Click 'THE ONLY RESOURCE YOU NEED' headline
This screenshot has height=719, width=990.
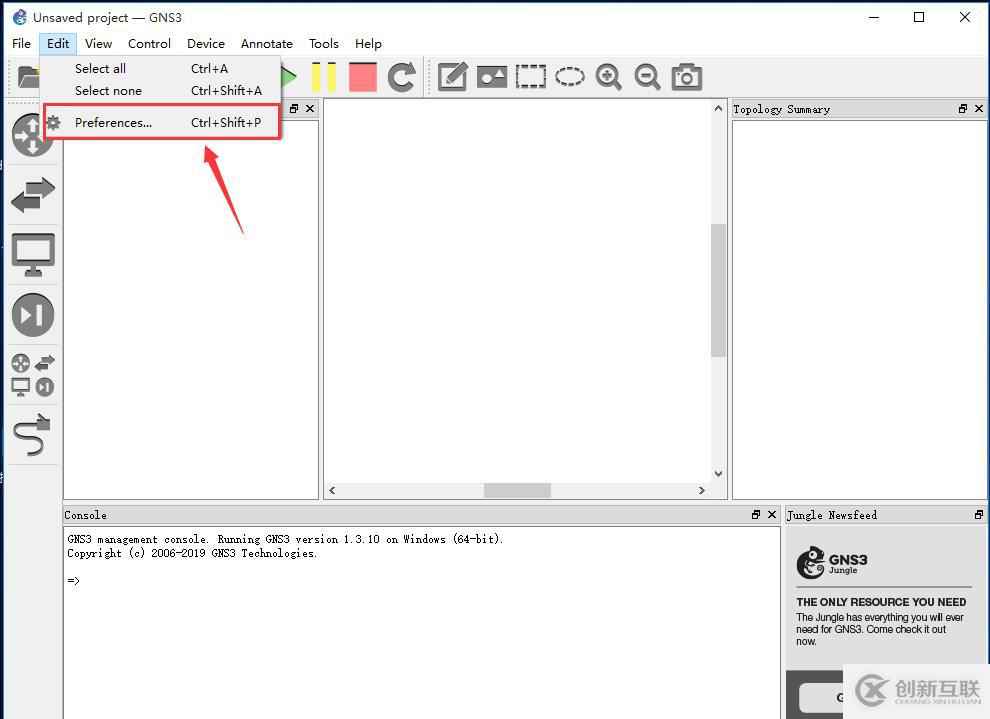[x=881, y=602]
